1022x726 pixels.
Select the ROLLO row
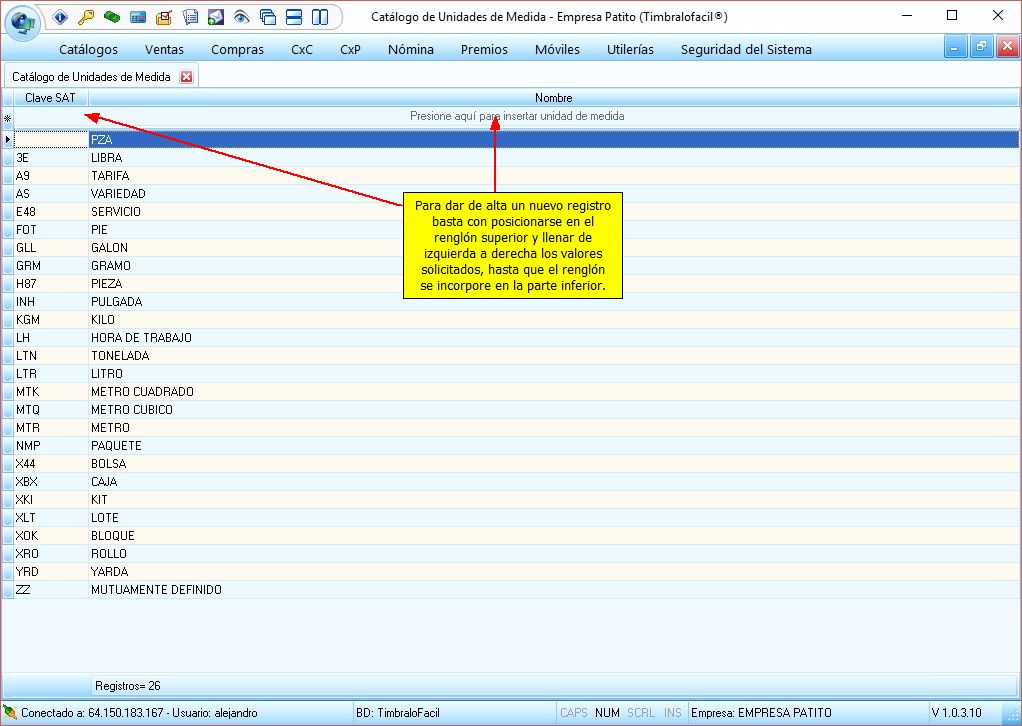510,554
